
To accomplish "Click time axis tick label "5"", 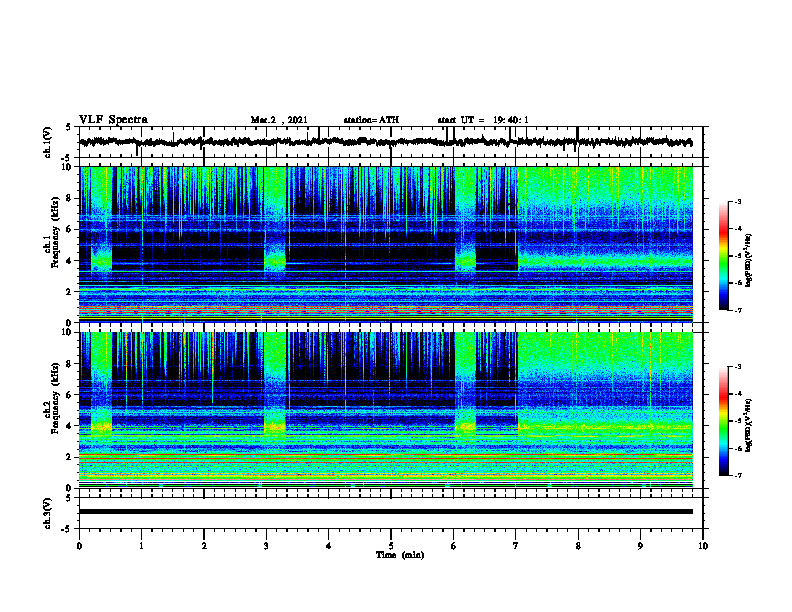I will click(391, 546).
